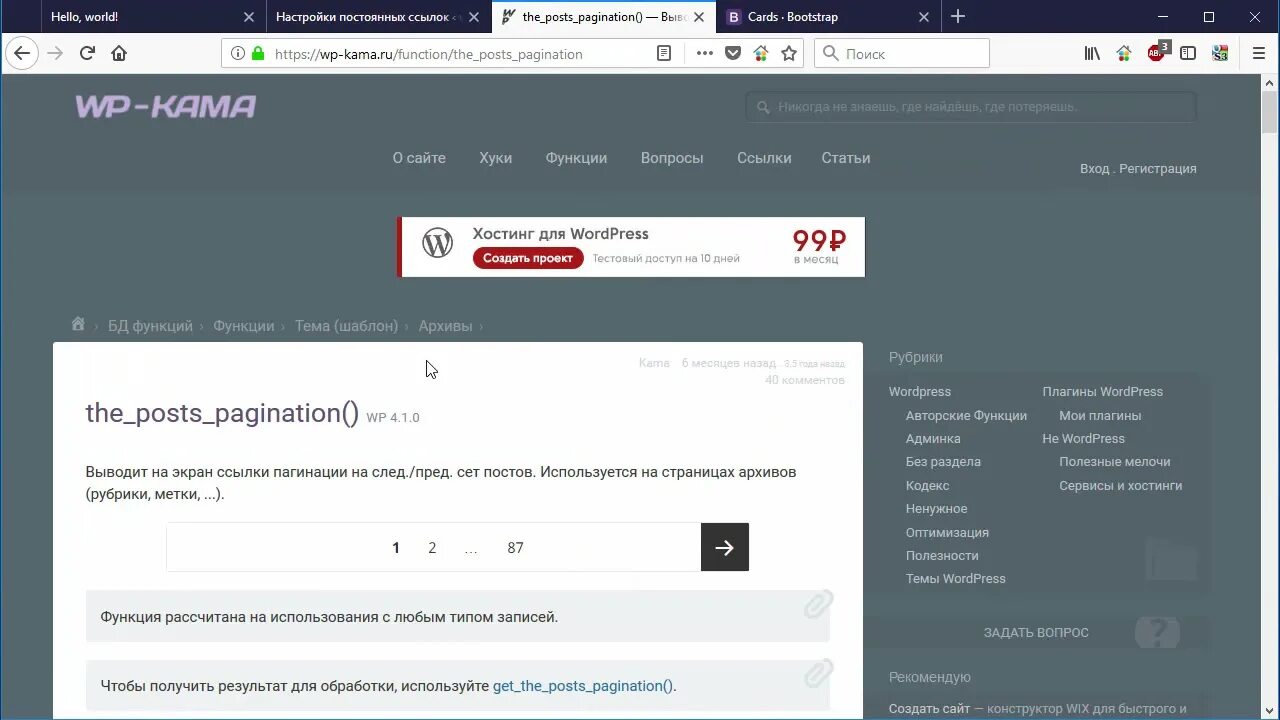The height and width of the screenshot is (720, 1280).
Task: Click the pagination next arrow button
Action: pyautogui.click(x=725, y=547)
